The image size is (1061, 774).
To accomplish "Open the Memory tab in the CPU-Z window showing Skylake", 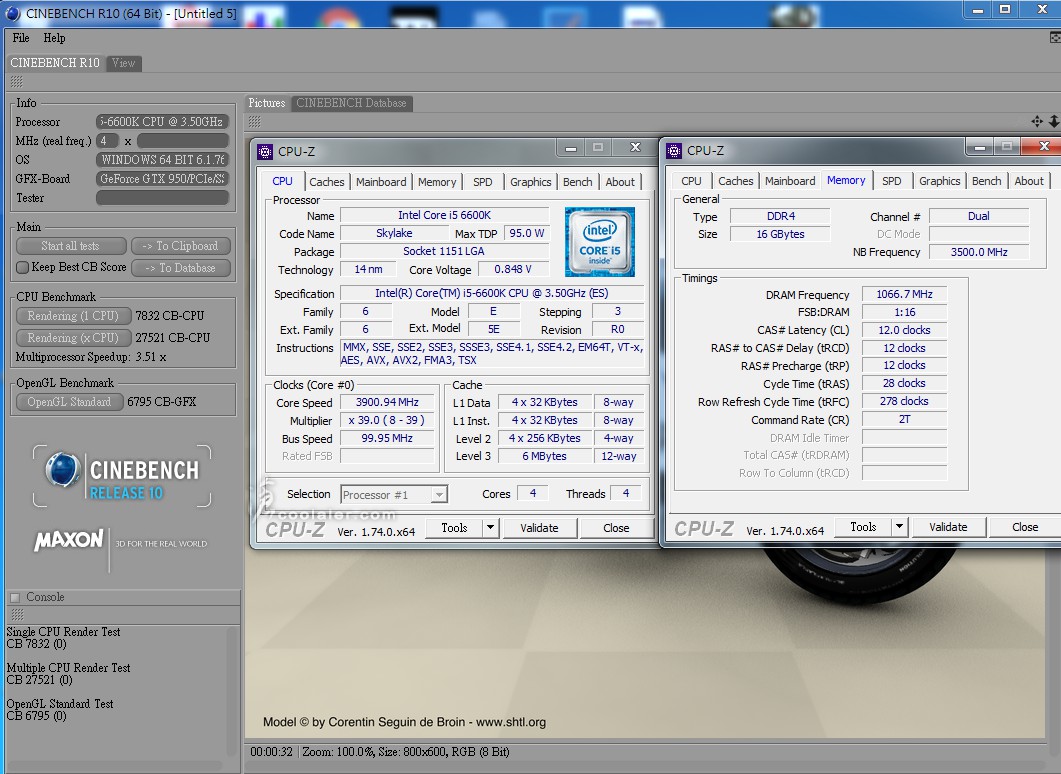I will pyautogui.click(x=437, y=181).
